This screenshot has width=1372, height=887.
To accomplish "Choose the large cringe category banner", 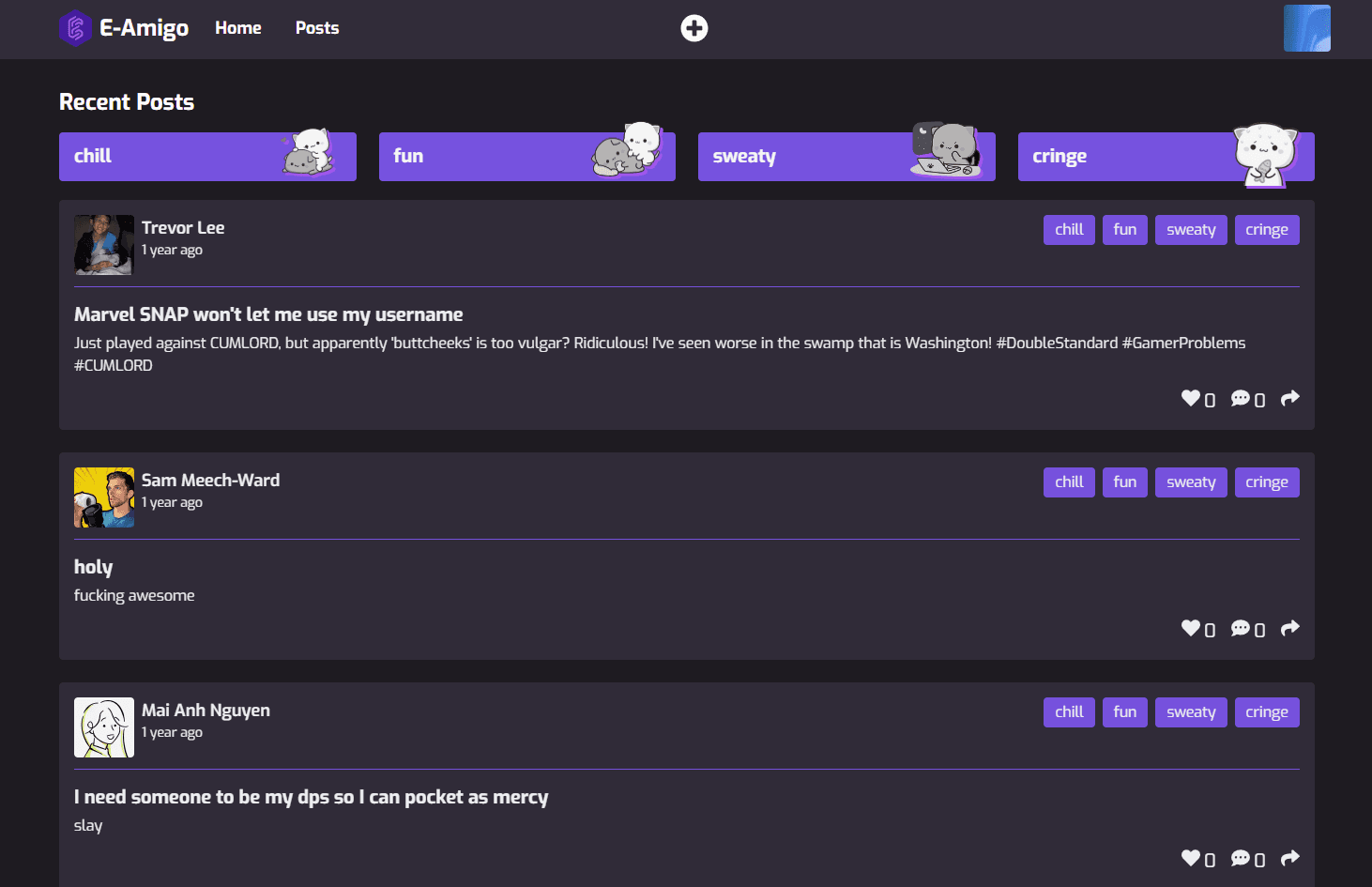I will click(1166, 157).
